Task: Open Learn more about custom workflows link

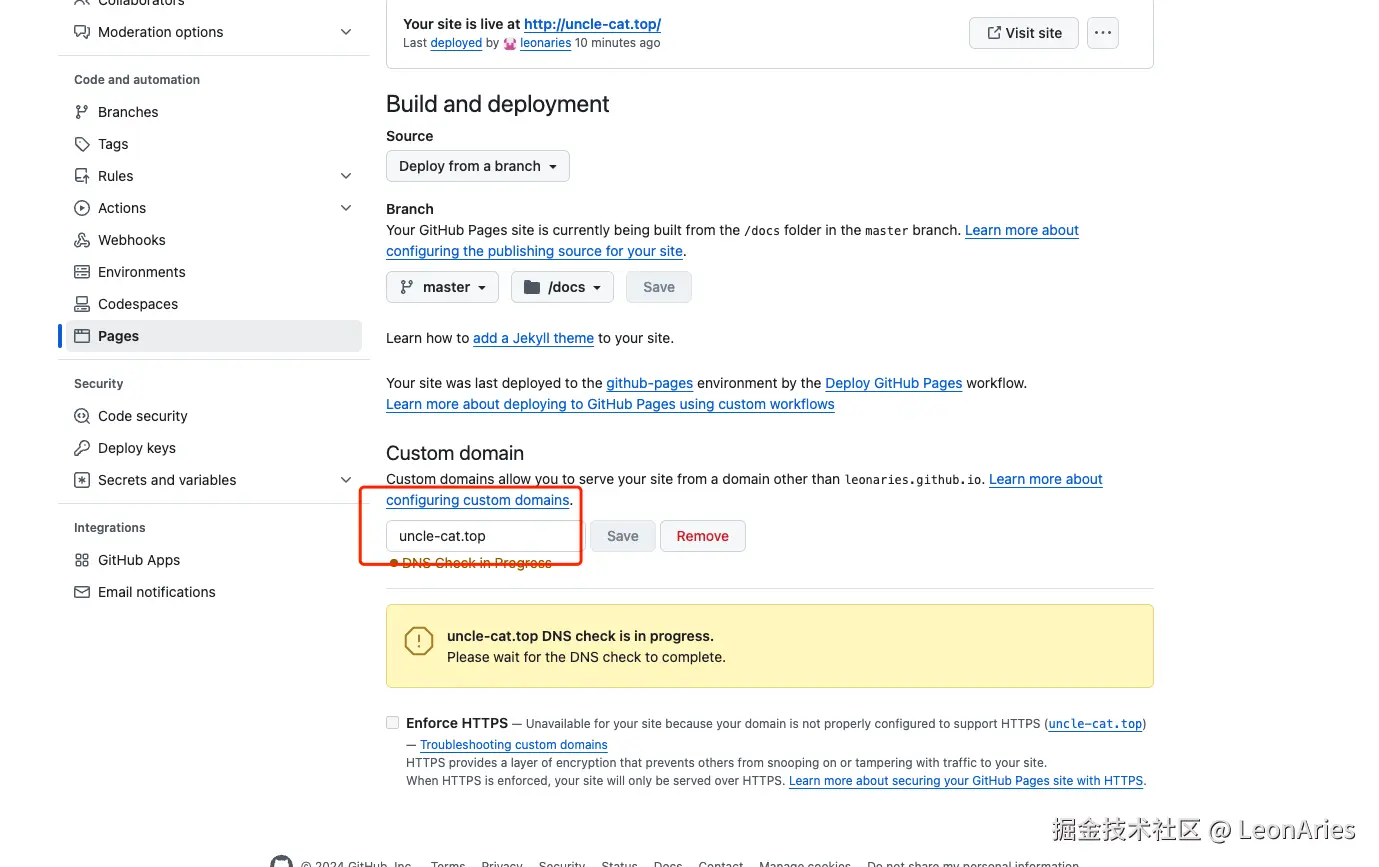Action: [610, 404]
